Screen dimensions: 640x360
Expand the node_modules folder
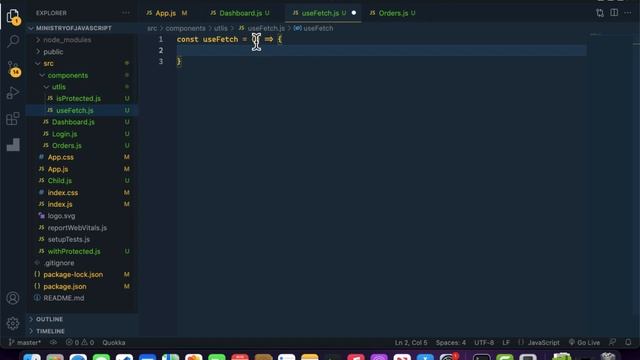pyautogui.click(x=67, y=40)
